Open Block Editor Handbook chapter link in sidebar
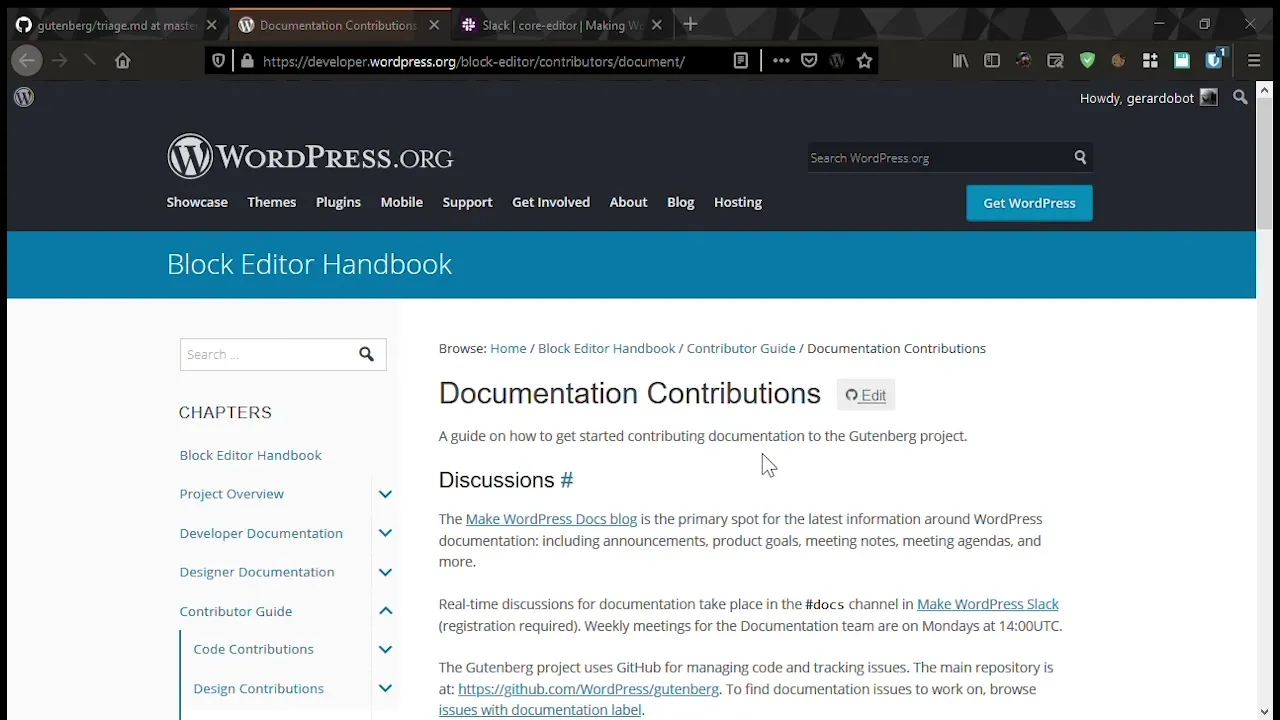 (x=250, y=455)
